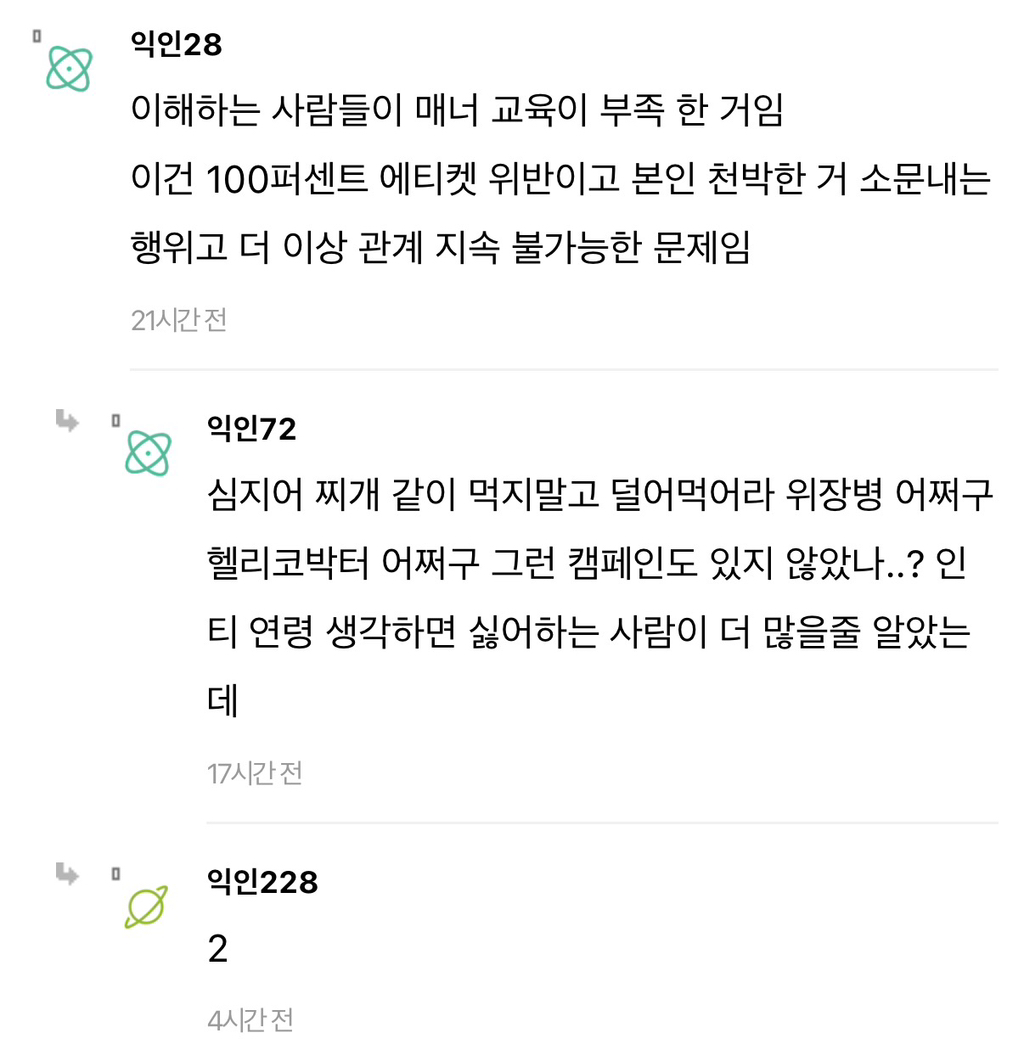Viewport: 1024px width, 1061px height.
Task: Click 익인72's teal atom avatar
Action: (x=148, y=453)
